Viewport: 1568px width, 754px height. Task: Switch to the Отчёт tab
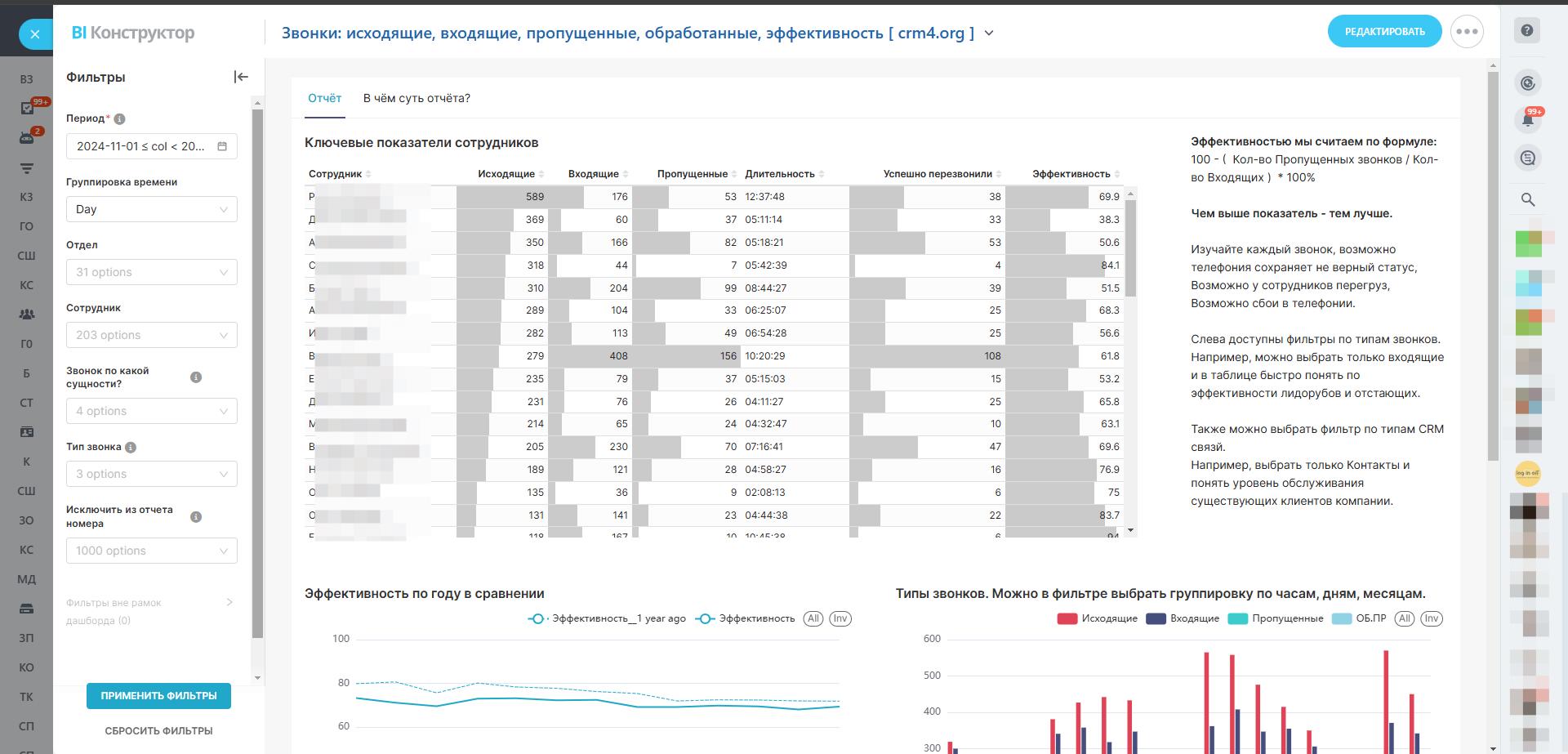(324, 98)
